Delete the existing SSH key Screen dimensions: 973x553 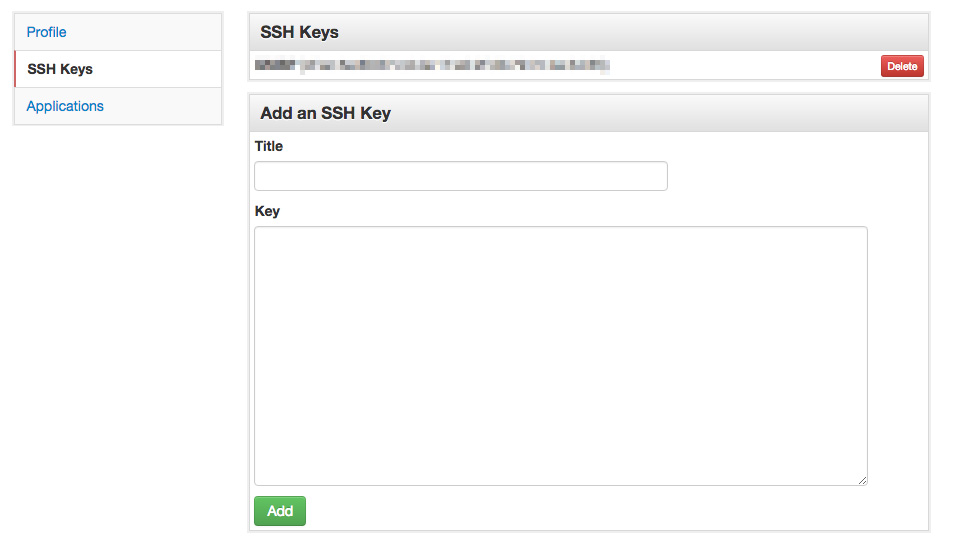(902, 66)
